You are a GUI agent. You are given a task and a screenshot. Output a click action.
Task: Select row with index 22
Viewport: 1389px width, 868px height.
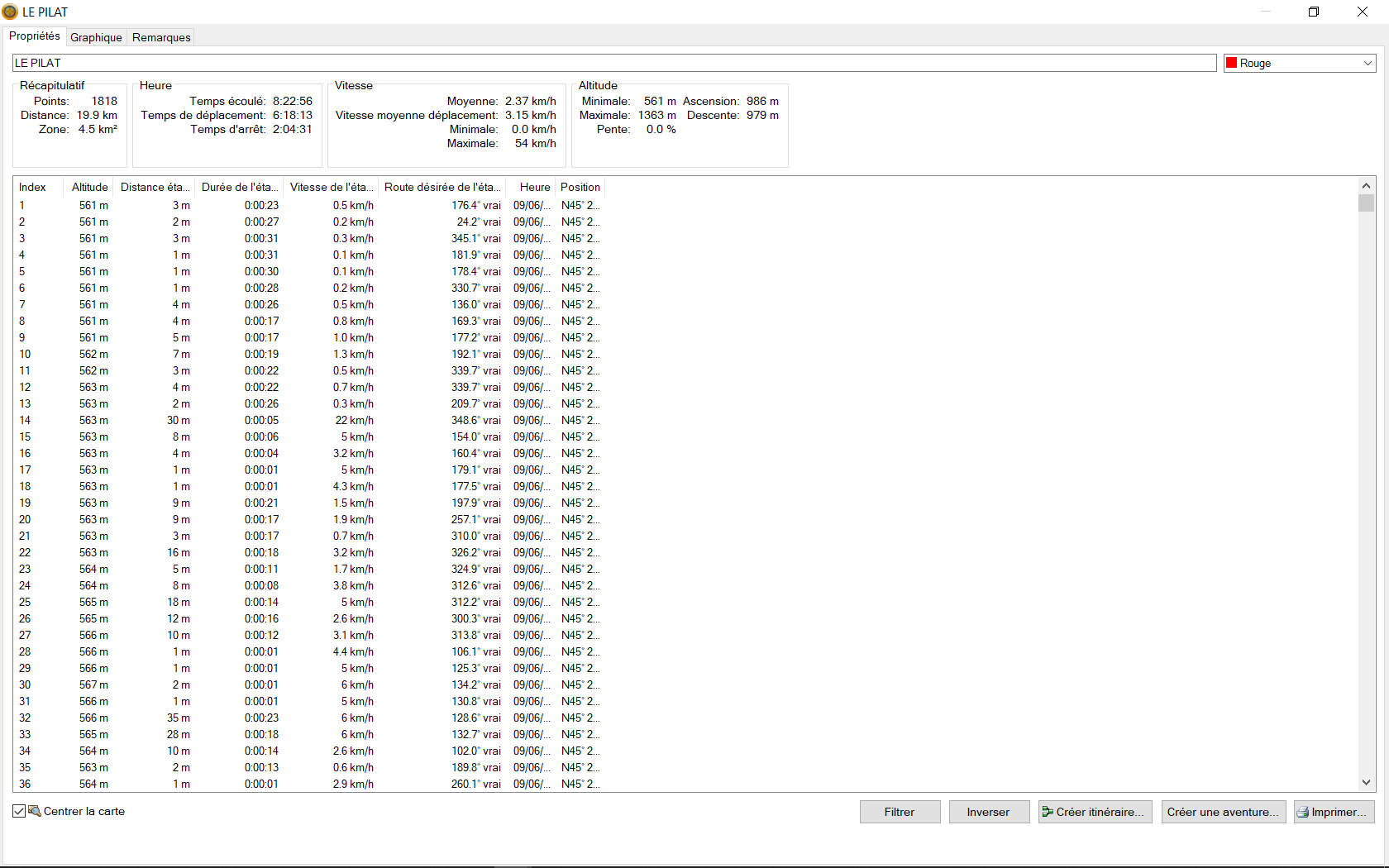[x=310, y=552]
